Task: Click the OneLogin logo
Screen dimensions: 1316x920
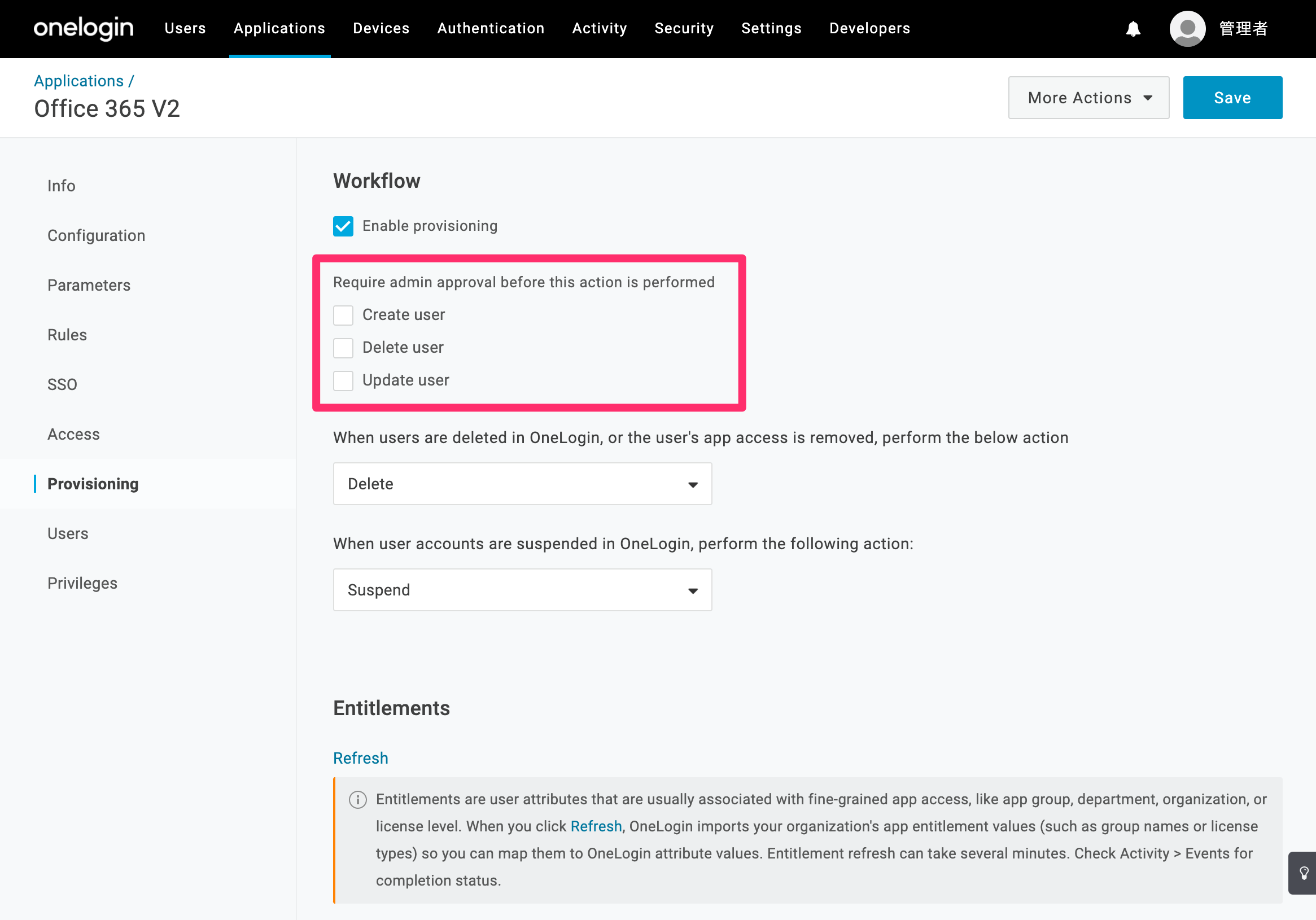Action: pyautogui.click(x=84, y=28)
